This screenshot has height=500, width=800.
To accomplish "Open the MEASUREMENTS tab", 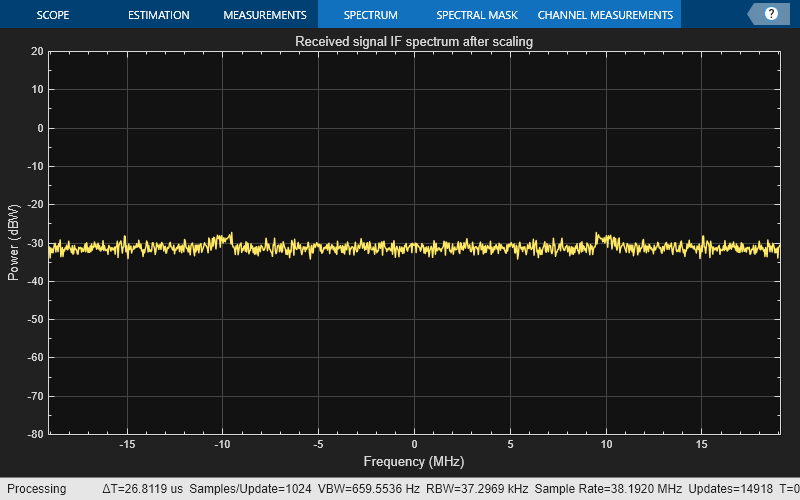I will [265, 15].
